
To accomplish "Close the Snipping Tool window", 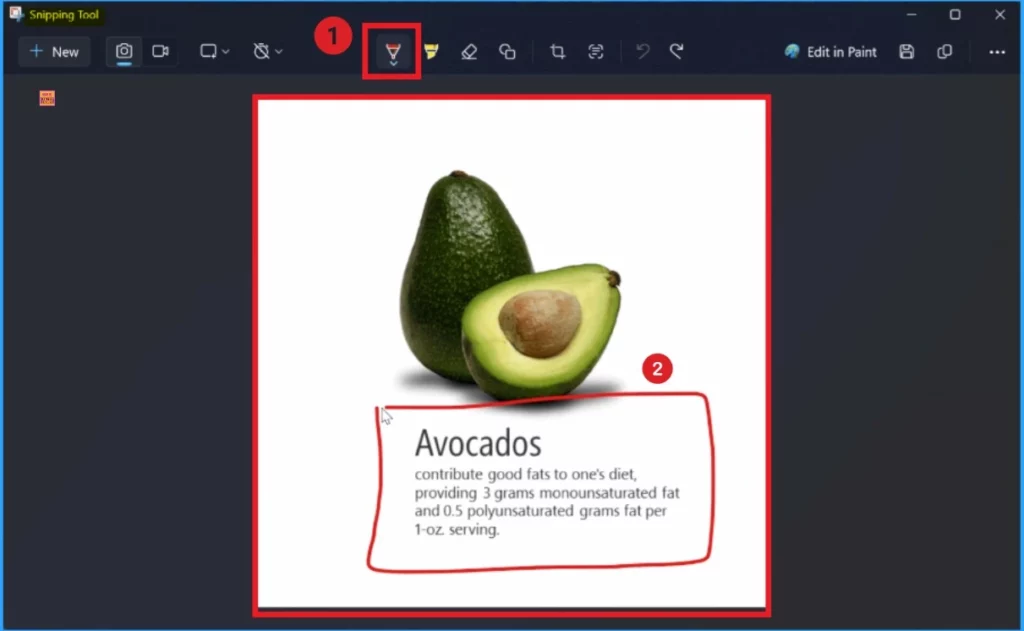I will click(x=1000, y=14).
